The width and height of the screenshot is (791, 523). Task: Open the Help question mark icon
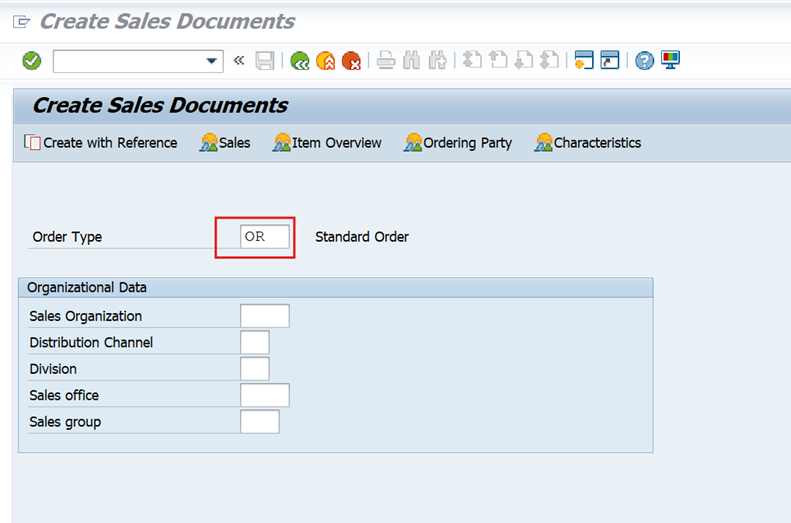click(644, 61)
